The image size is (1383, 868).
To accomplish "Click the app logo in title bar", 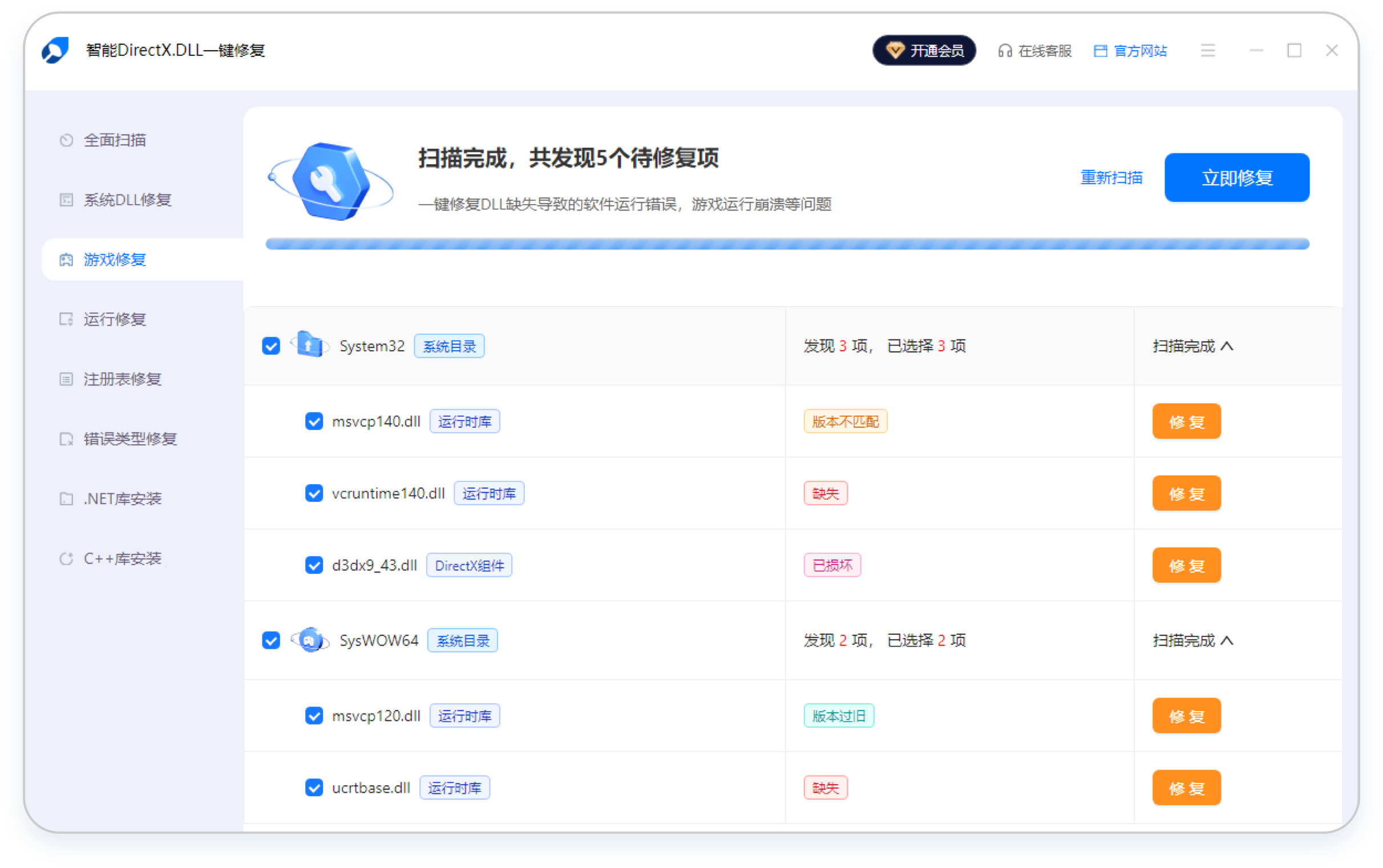I will (55, 51).
